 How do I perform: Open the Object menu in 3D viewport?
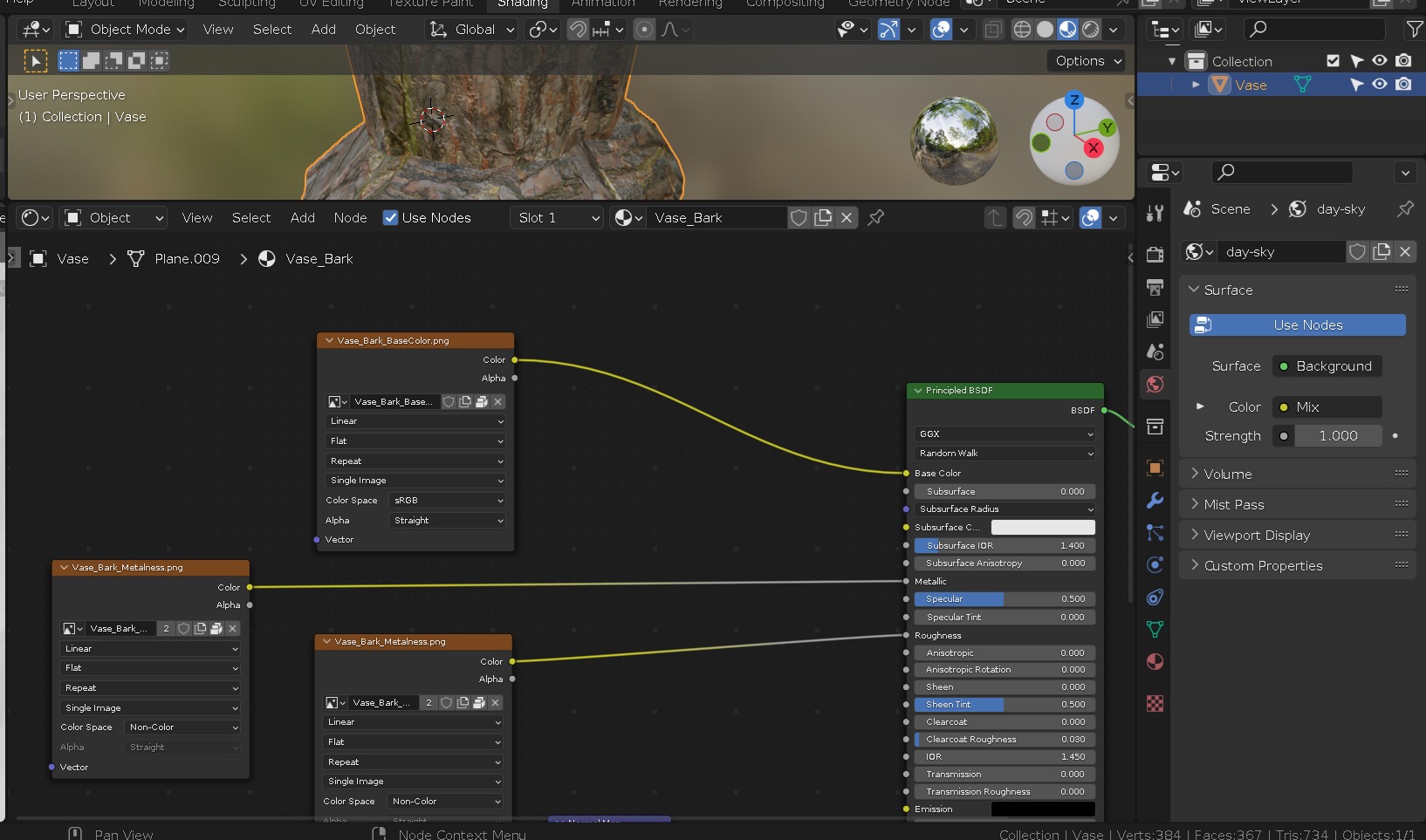click(x=375, y=30)
